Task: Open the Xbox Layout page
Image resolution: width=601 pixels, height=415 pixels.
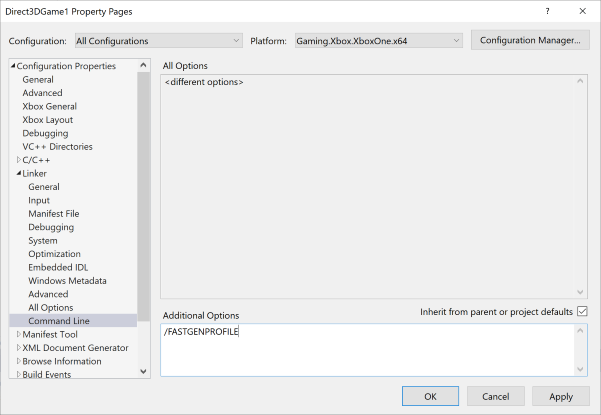Action: point(48,120)
